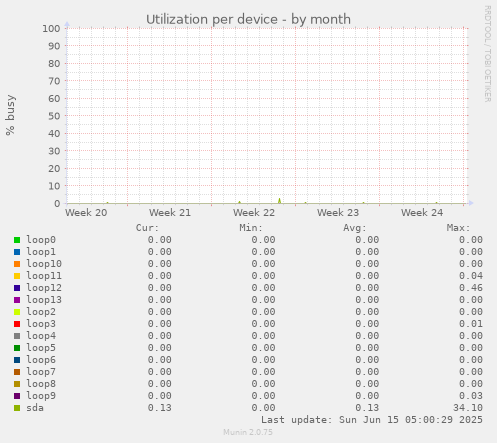497x443 pixels.
Task: Click the loop0 green color swatch
Action: coord(17,240)
